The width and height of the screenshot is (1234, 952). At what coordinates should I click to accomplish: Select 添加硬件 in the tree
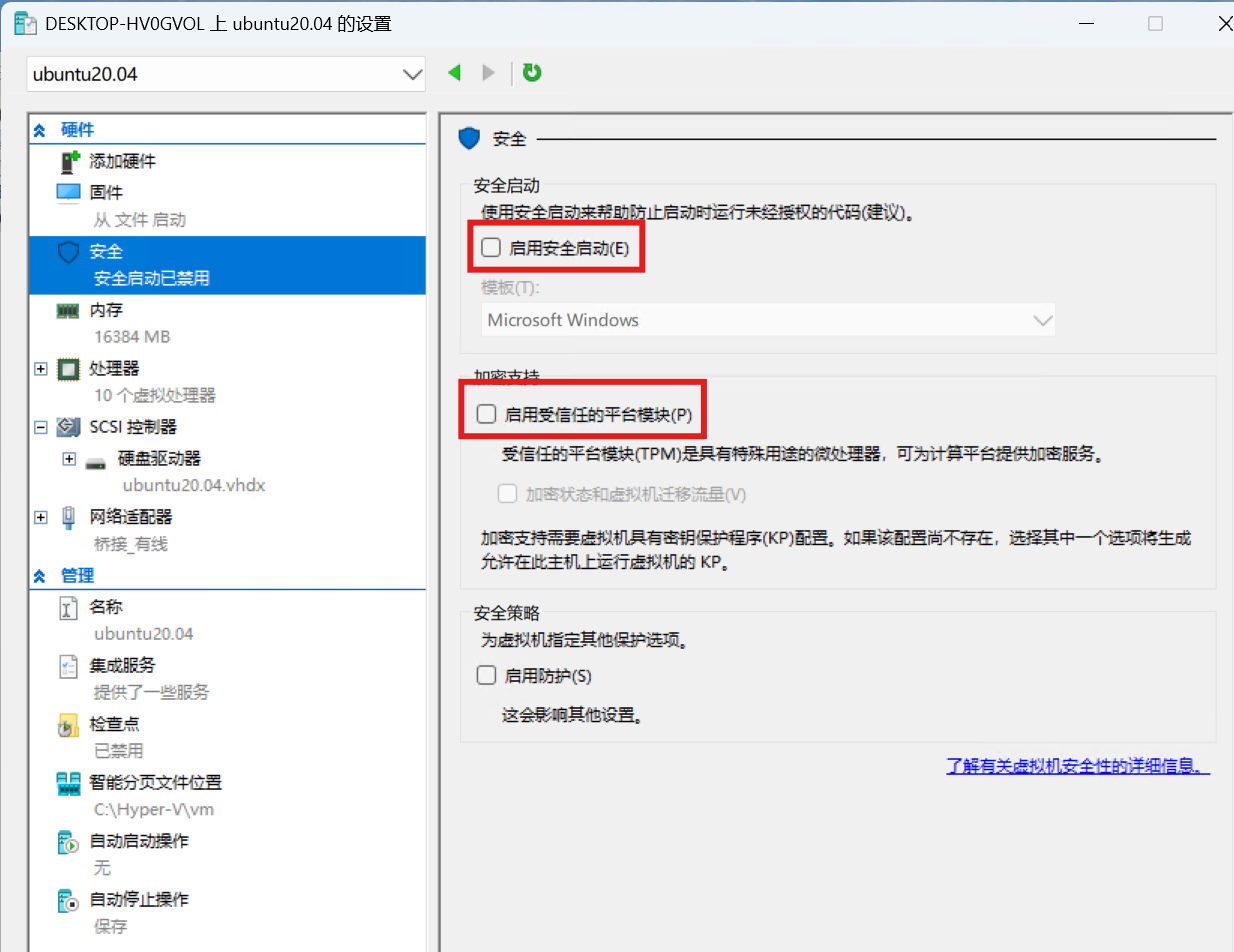click(122, 161)
